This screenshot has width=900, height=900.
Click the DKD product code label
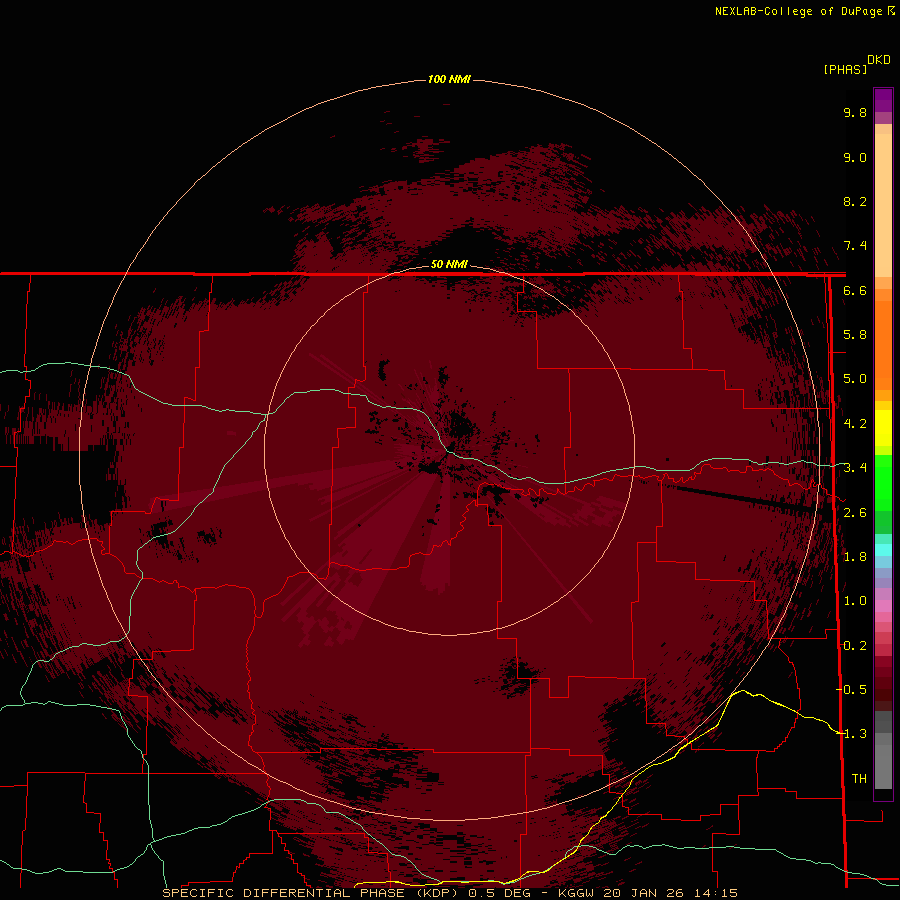(879, 60)
